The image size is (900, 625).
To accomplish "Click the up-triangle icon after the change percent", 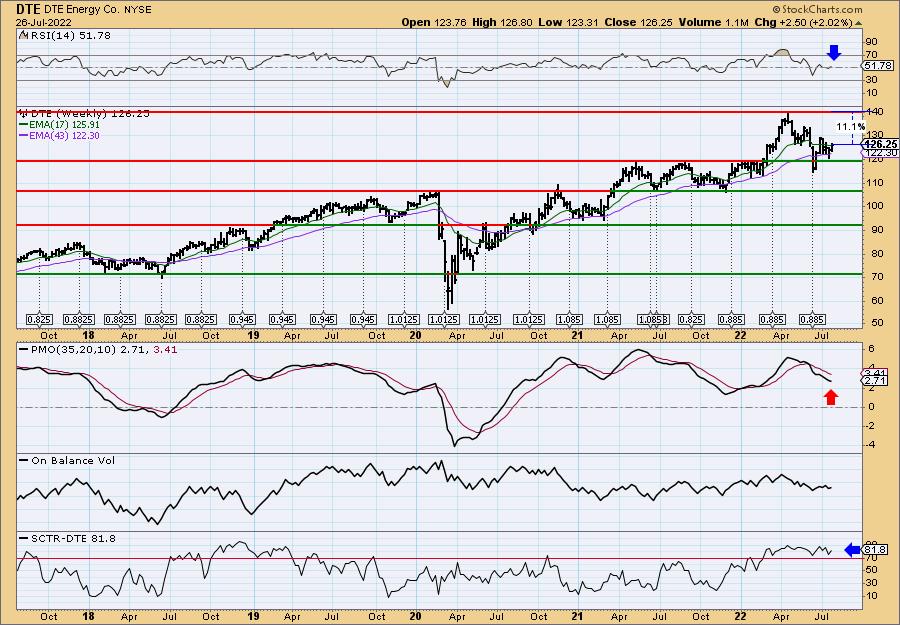I will click(859, 23).
